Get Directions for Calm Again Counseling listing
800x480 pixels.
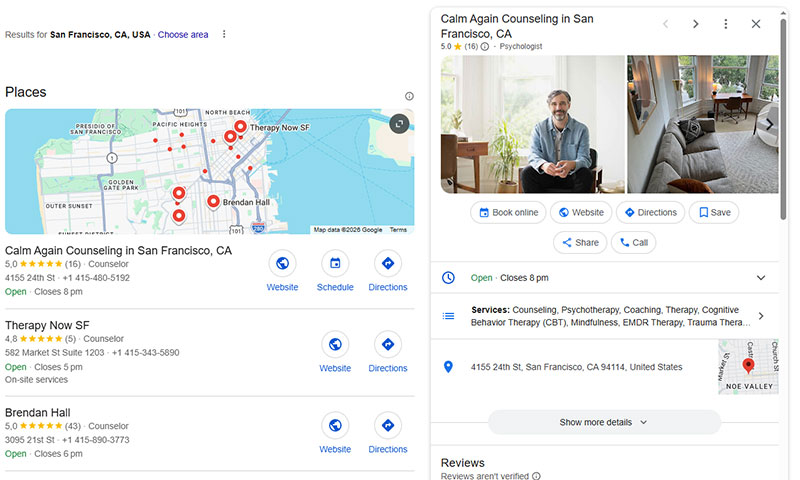[388, 263]
